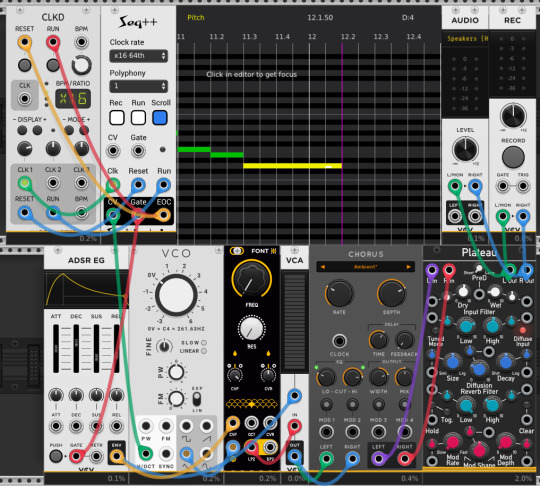
Task: Flip the VCO EXP/LIN FM switch
Action: [197, 400]
